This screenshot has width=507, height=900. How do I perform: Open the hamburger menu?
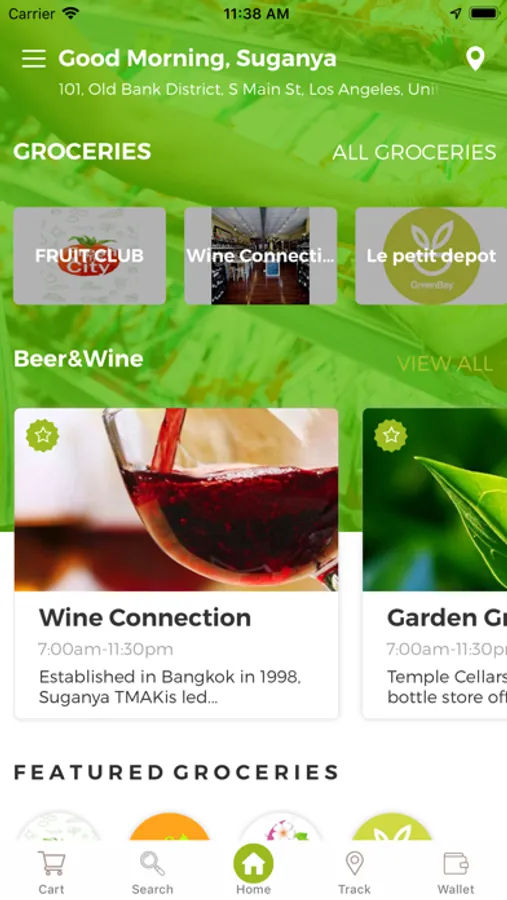[x=34, y=59]
